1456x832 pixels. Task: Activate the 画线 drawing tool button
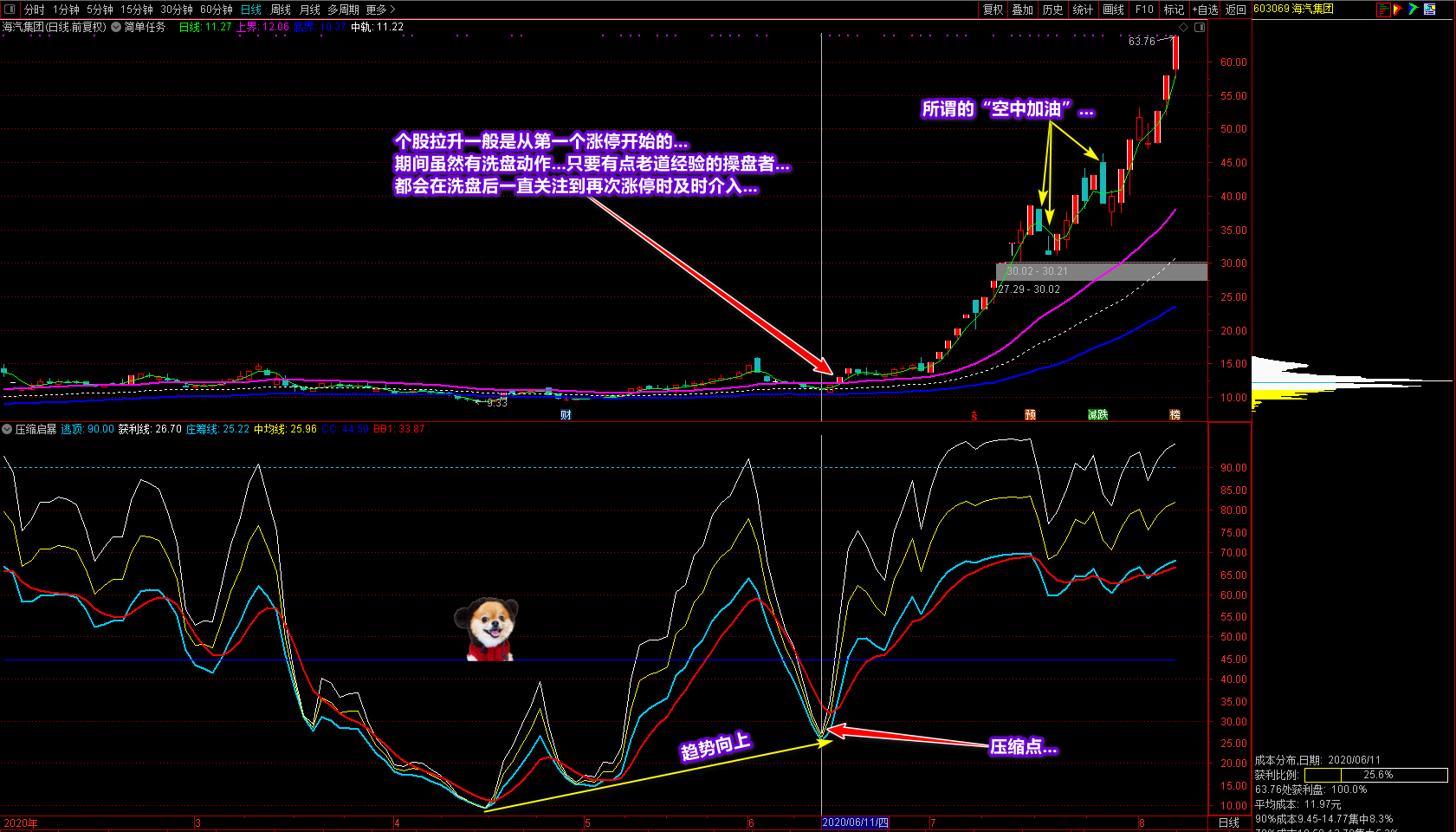(1114, 10)
